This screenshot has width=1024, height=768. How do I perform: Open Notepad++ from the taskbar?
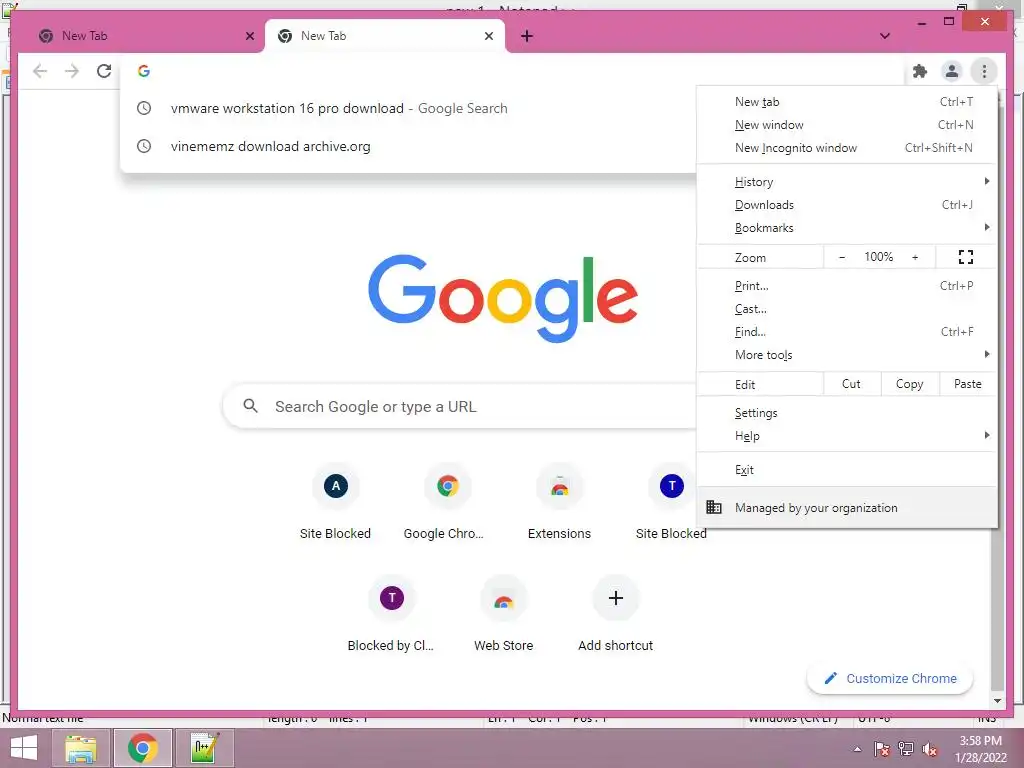tap(204, 748)
